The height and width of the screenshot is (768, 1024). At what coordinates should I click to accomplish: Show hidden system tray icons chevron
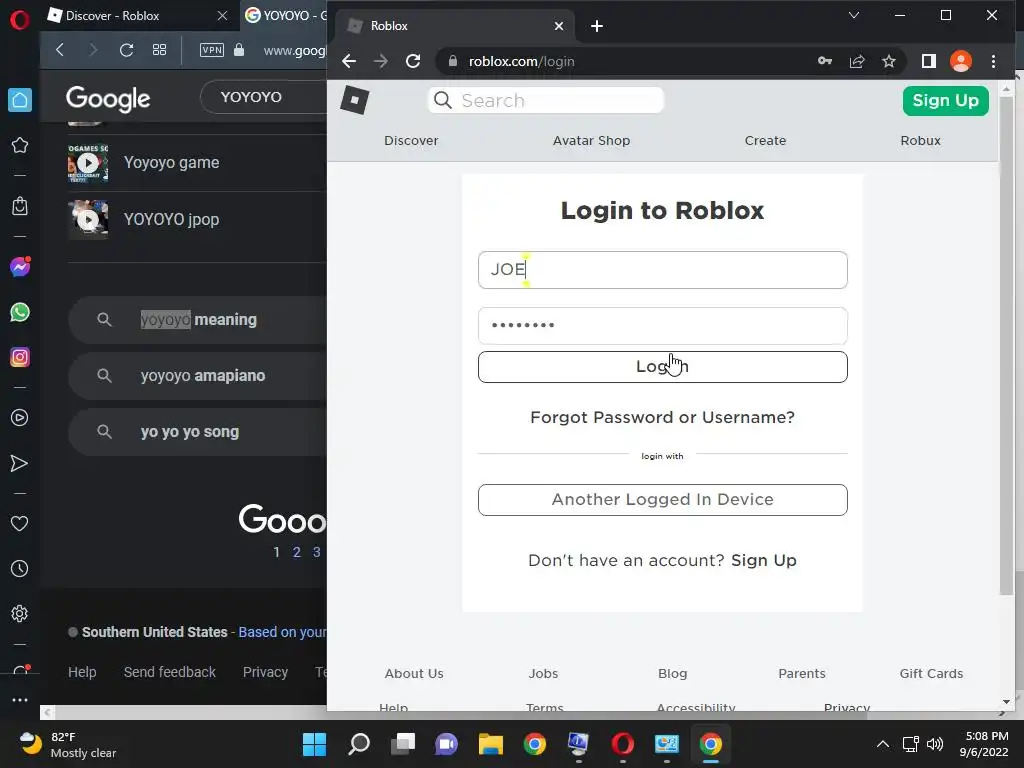882,744
